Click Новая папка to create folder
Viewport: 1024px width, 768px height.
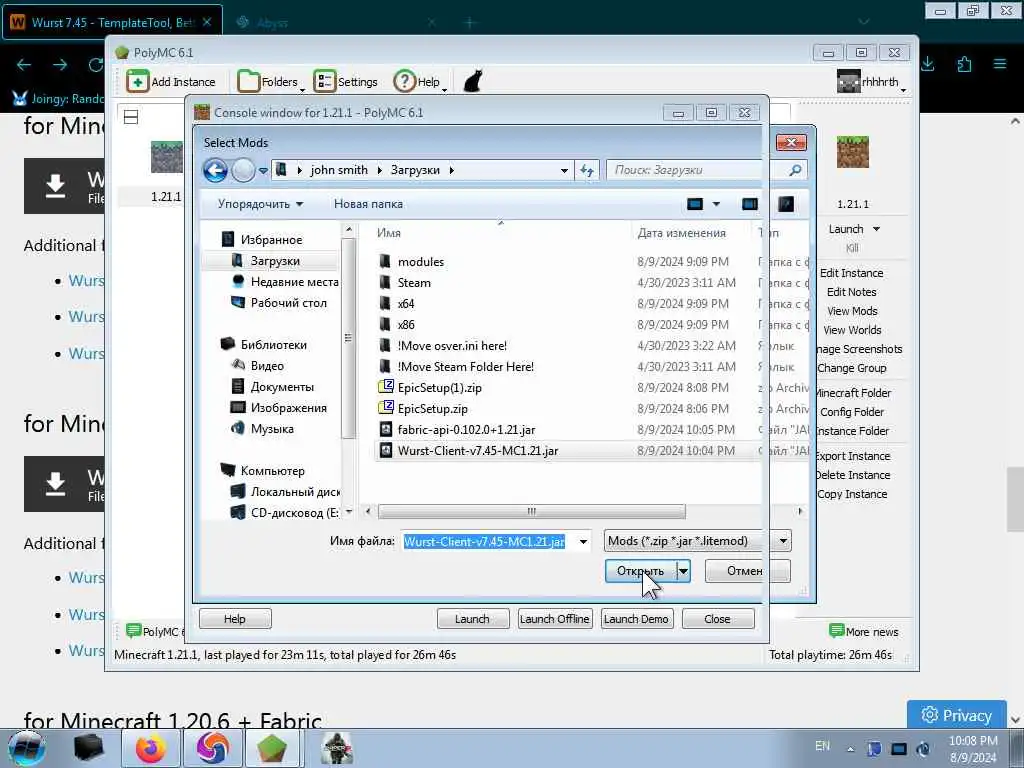368,204
